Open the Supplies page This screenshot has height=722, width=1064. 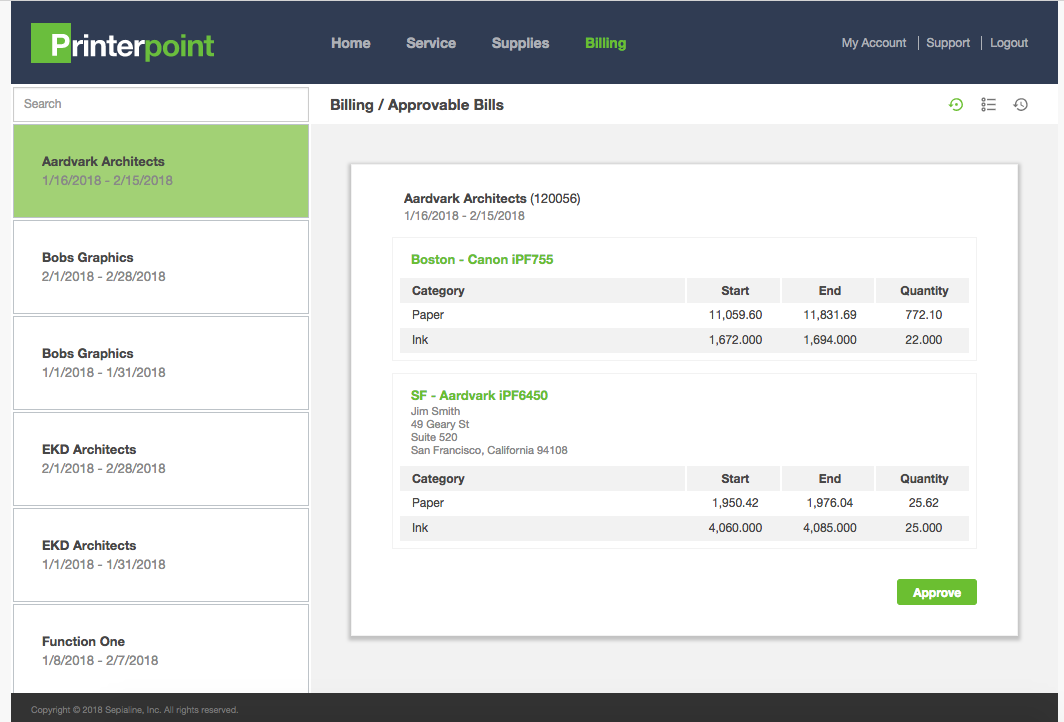(520, 43)
